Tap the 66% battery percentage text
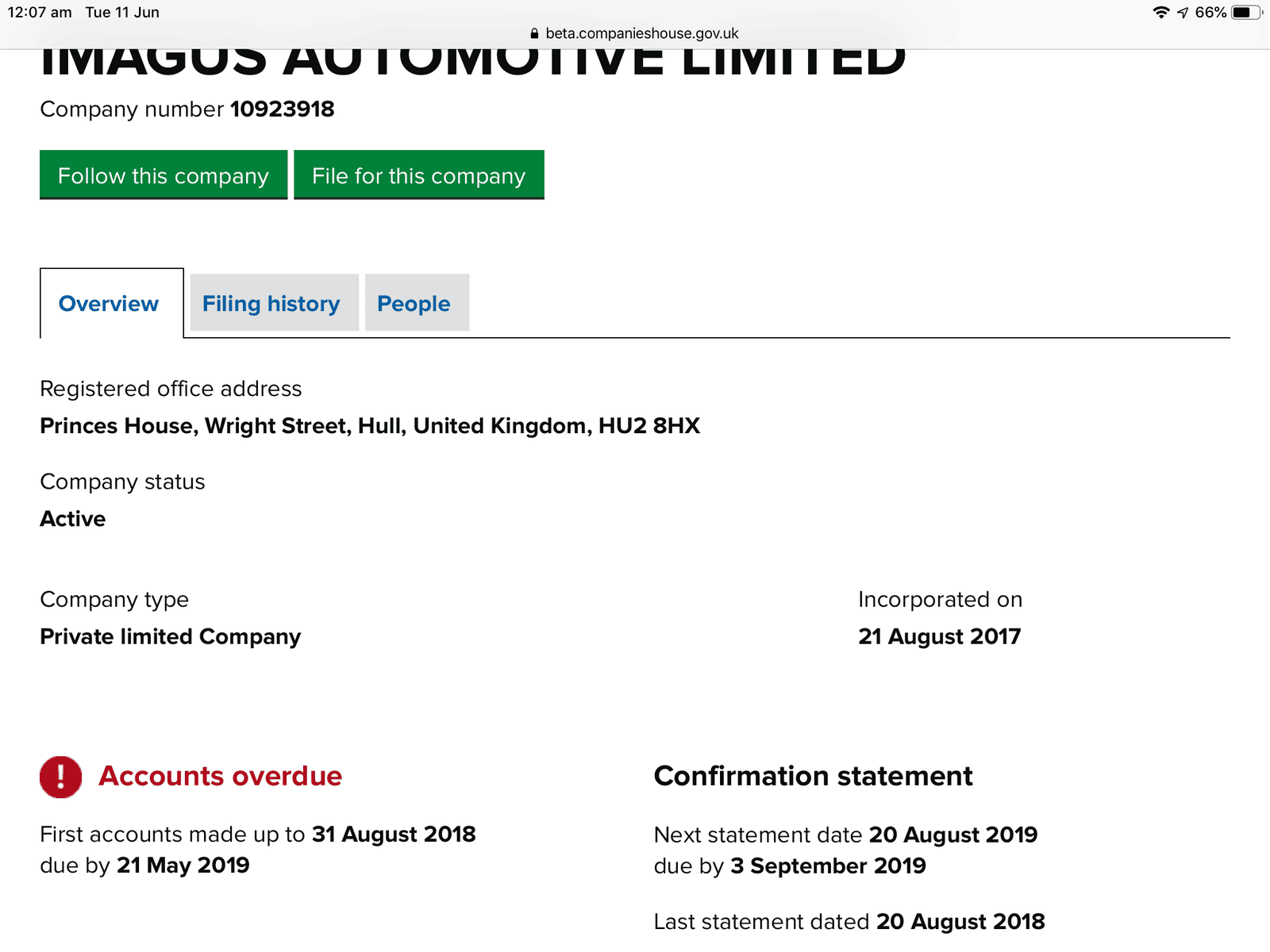The image size is (1270, 952). click(x=1210, y=13)
